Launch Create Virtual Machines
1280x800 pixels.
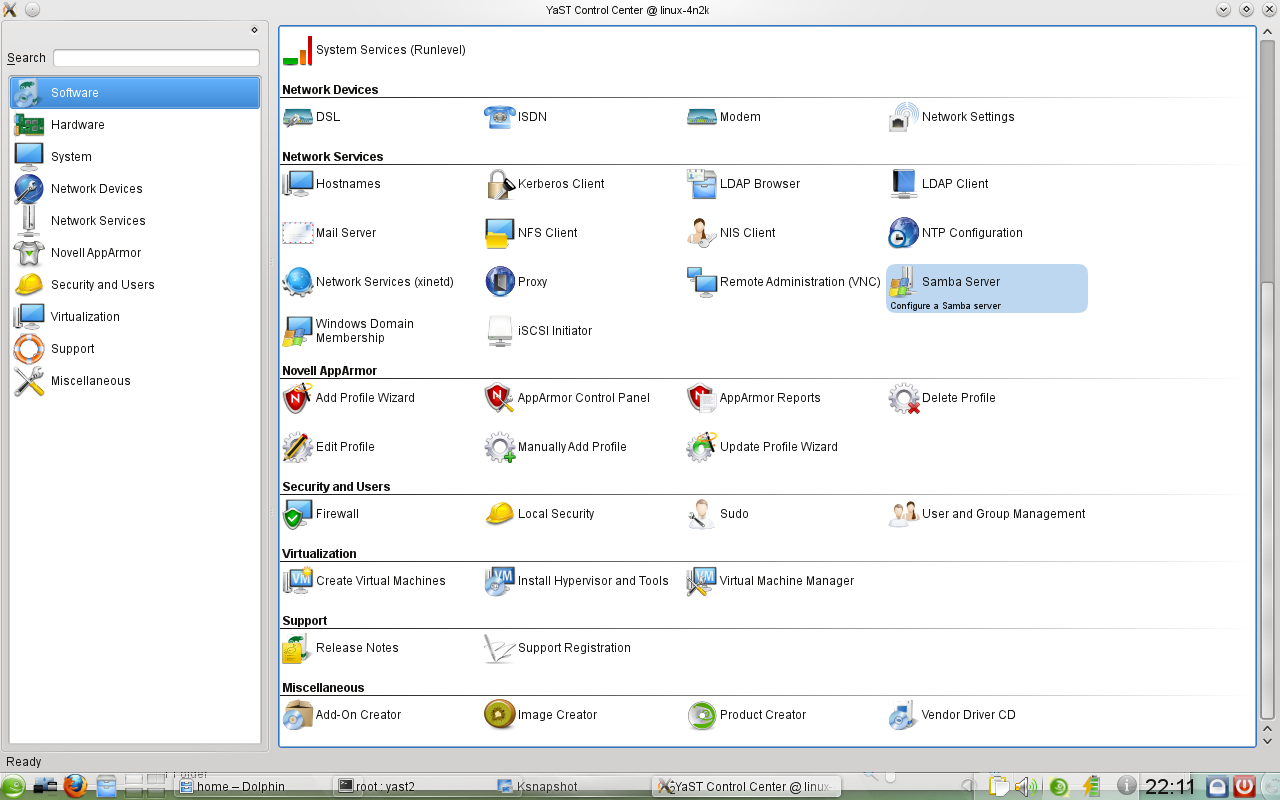(x=364, y=581)
